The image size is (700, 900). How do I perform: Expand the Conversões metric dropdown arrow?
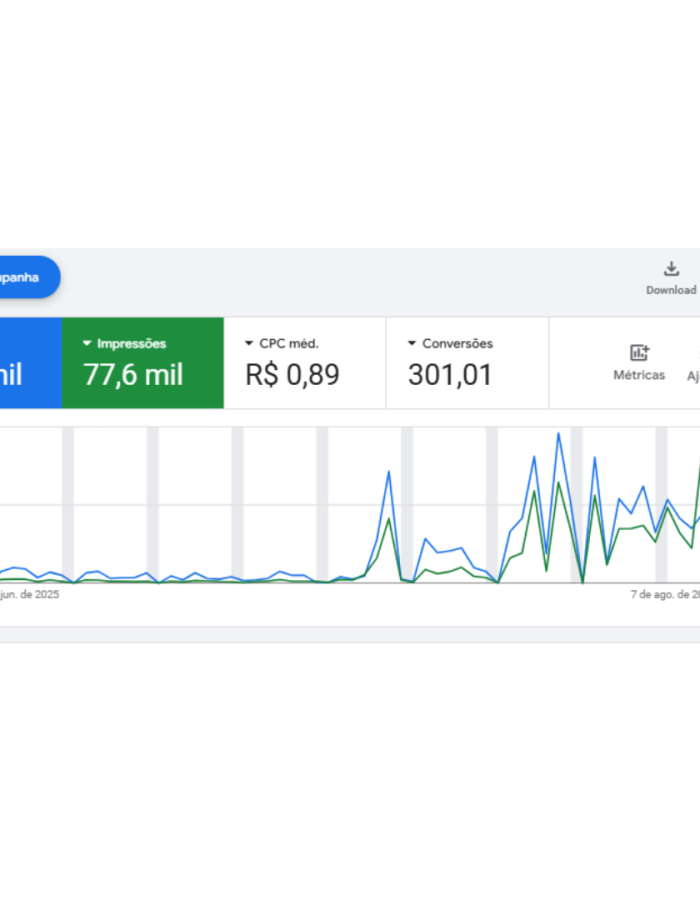coord(412,344)
